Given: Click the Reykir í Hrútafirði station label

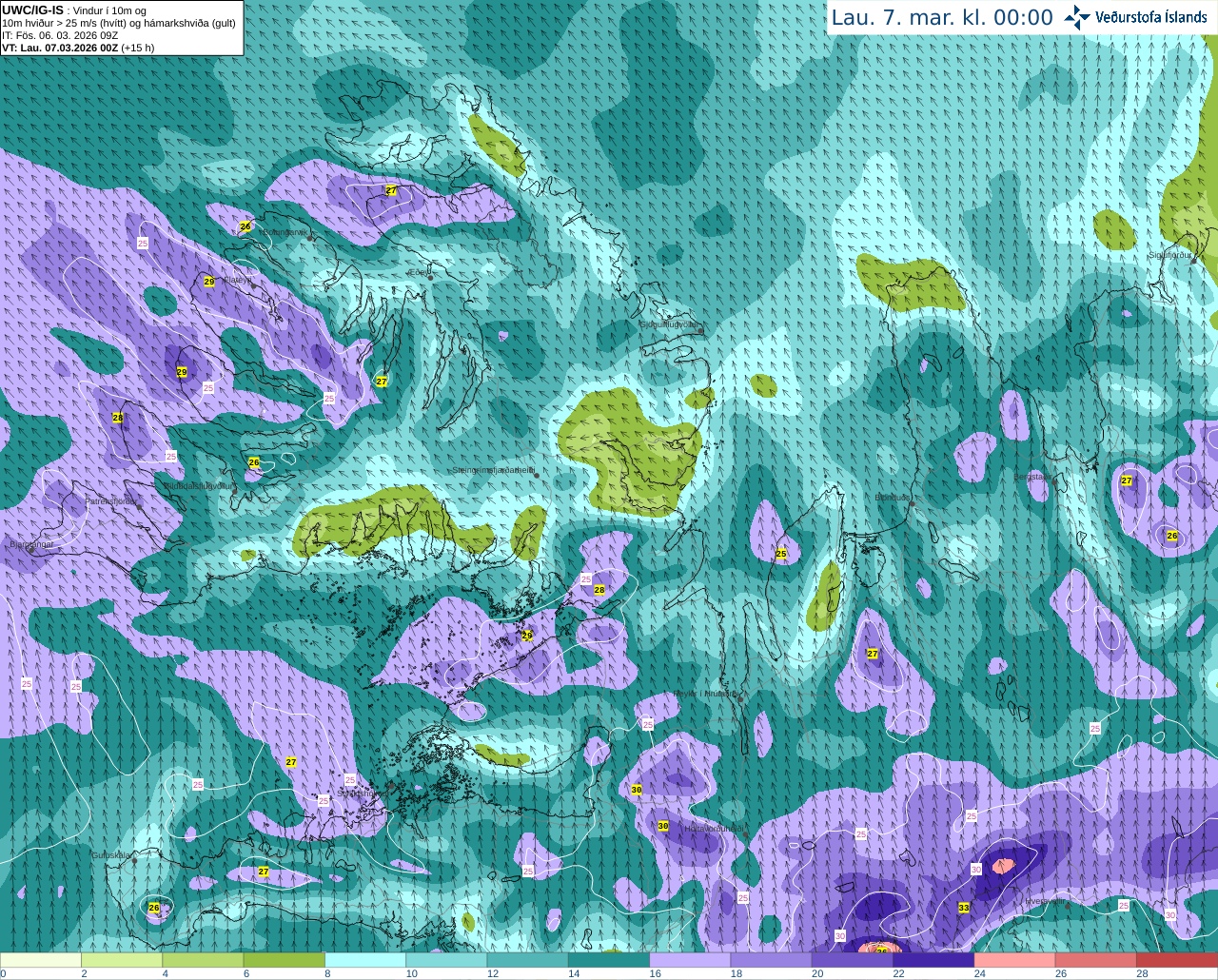Looking at the screenshot, I should [x=705, y=694].
